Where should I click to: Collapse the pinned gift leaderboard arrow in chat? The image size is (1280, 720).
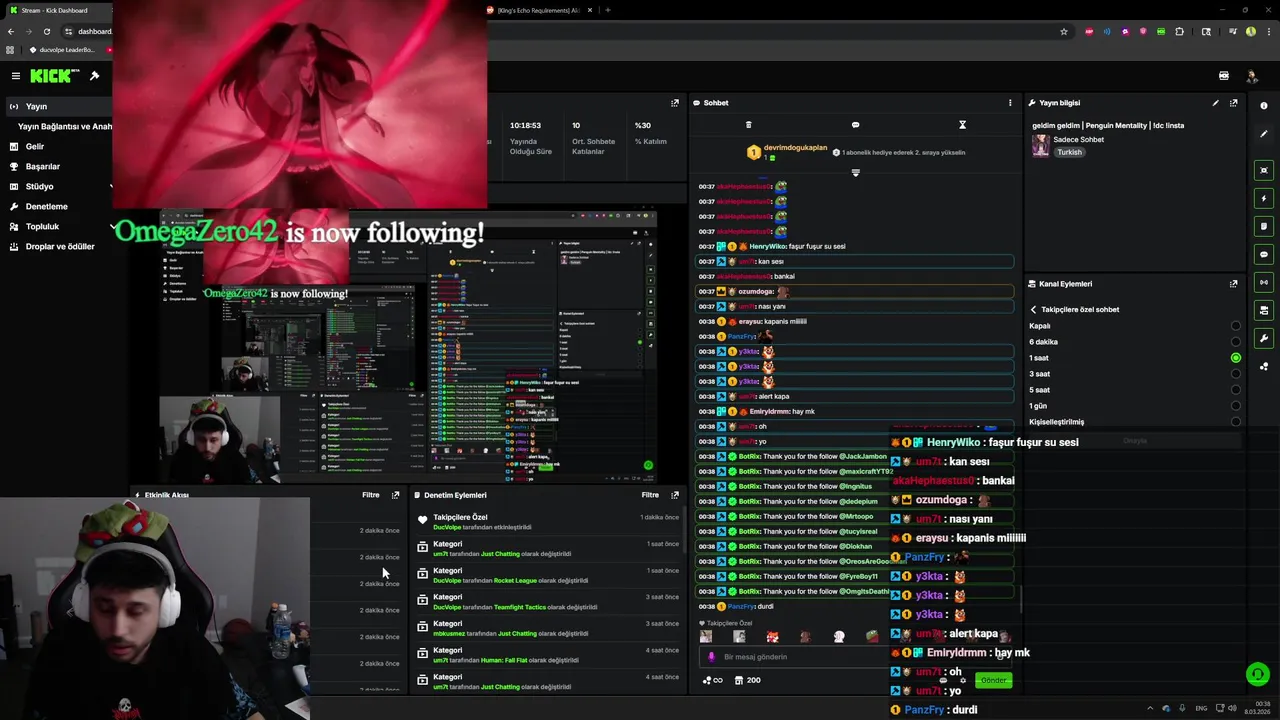(x=855, y=173)
